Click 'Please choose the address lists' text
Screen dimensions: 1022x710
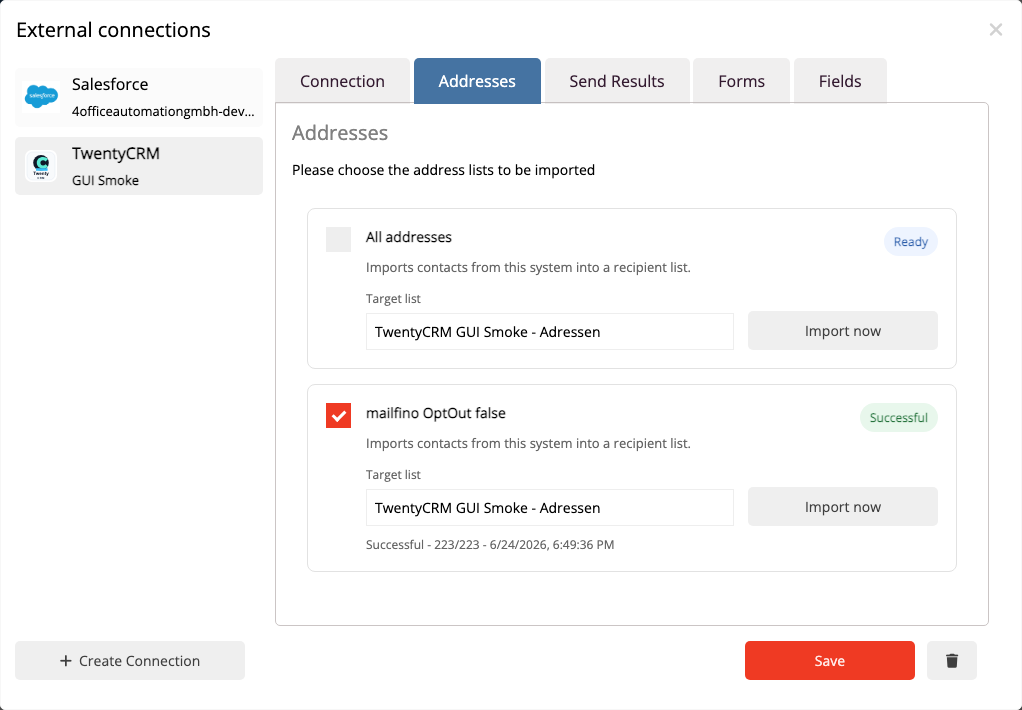click(x=443, y=170)
